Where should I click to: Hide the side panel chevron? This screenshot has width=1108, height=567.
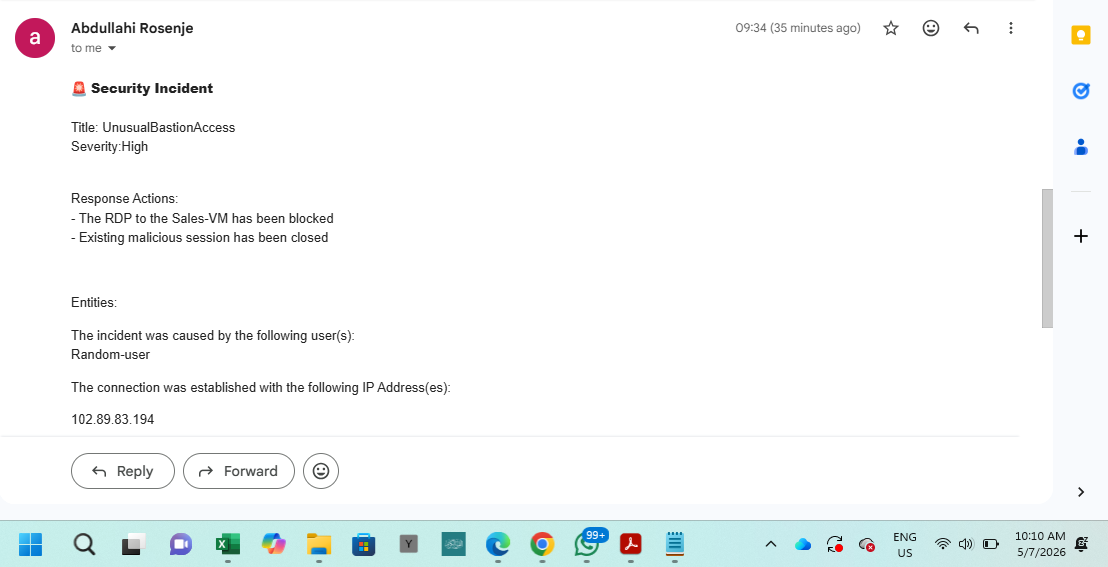(1080, 492)
